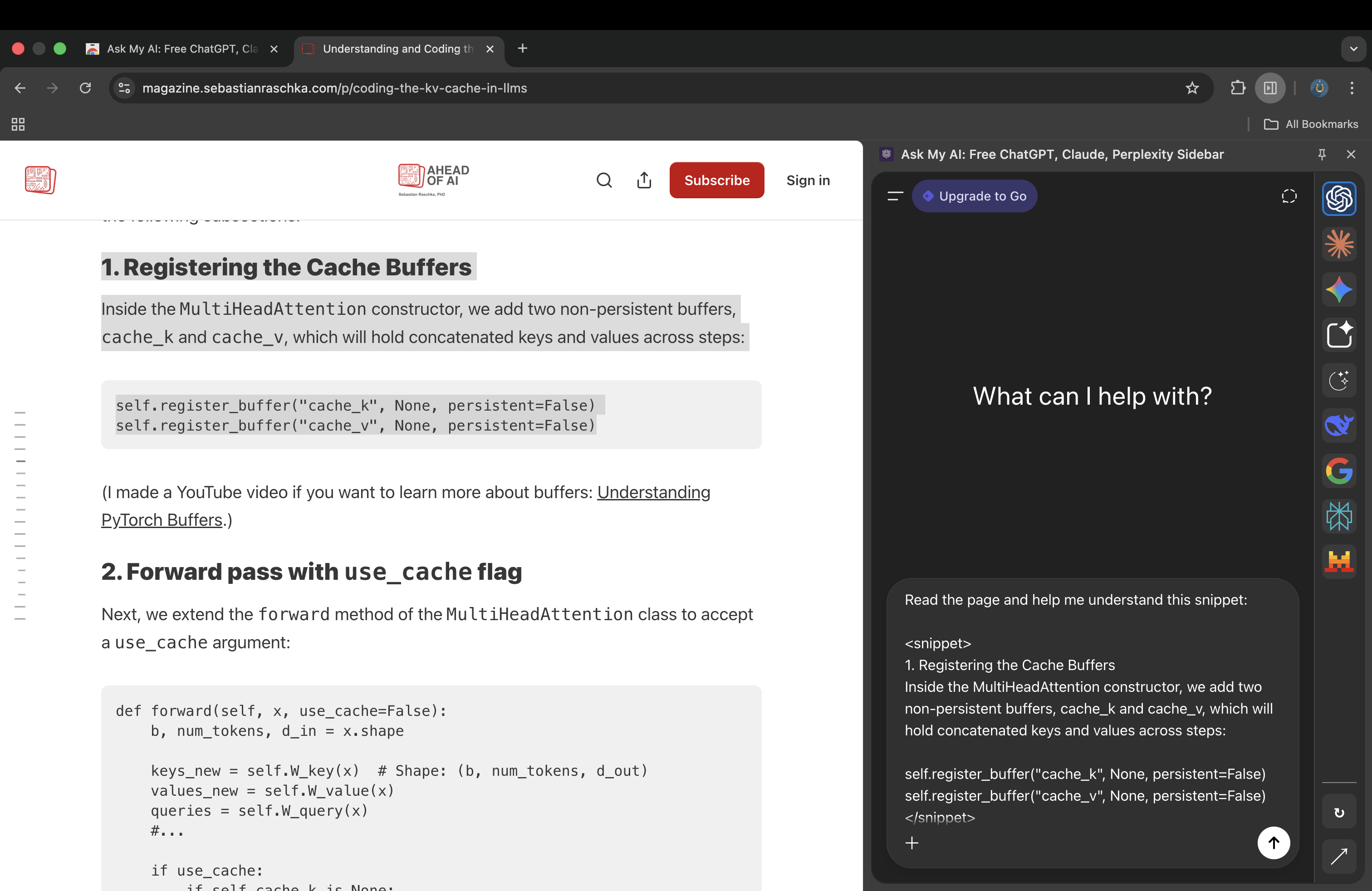Toggle the bookmark star for this page

pos(1191,88)
